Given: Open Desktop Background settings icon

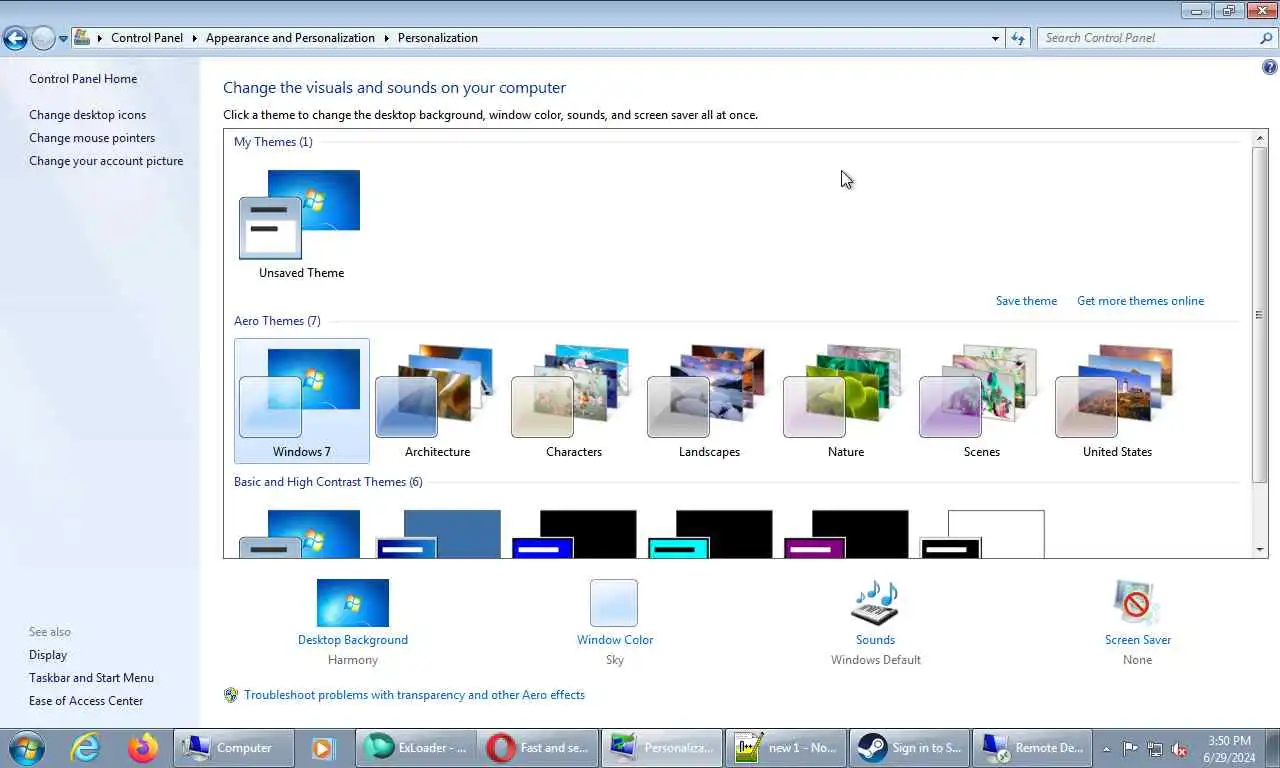Looking at the screenshot, I should click(x=353, y=603).
